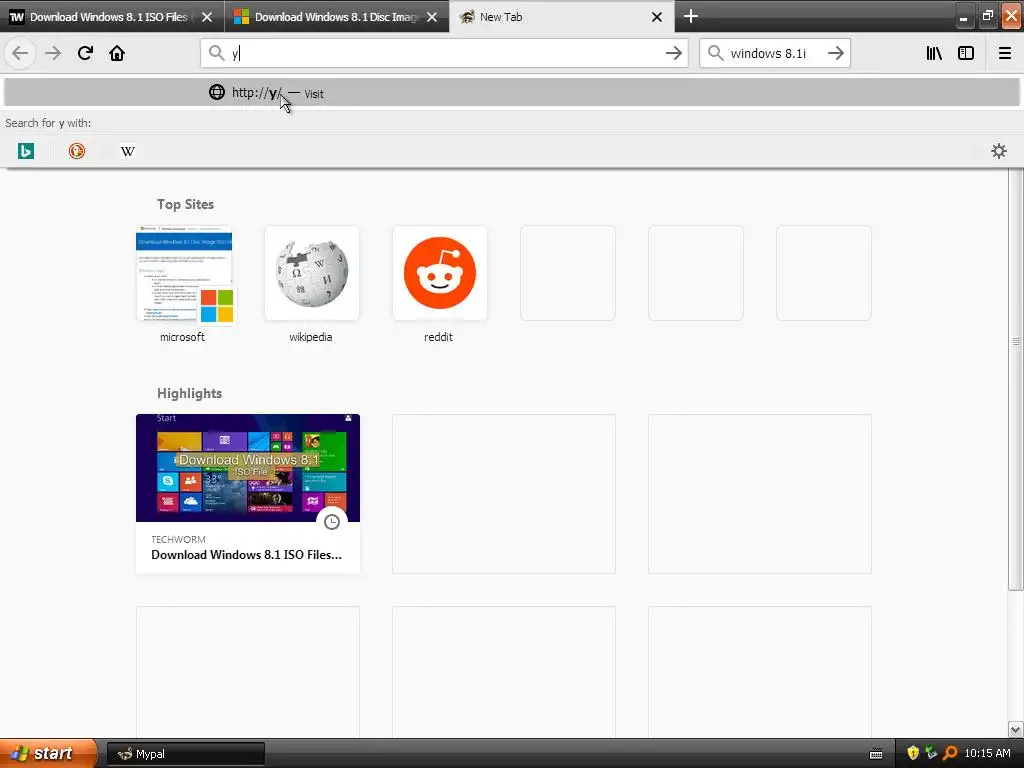Open the reddit top site tile
Viewport: 1024px width, 768px height.
tap(440, 273)
